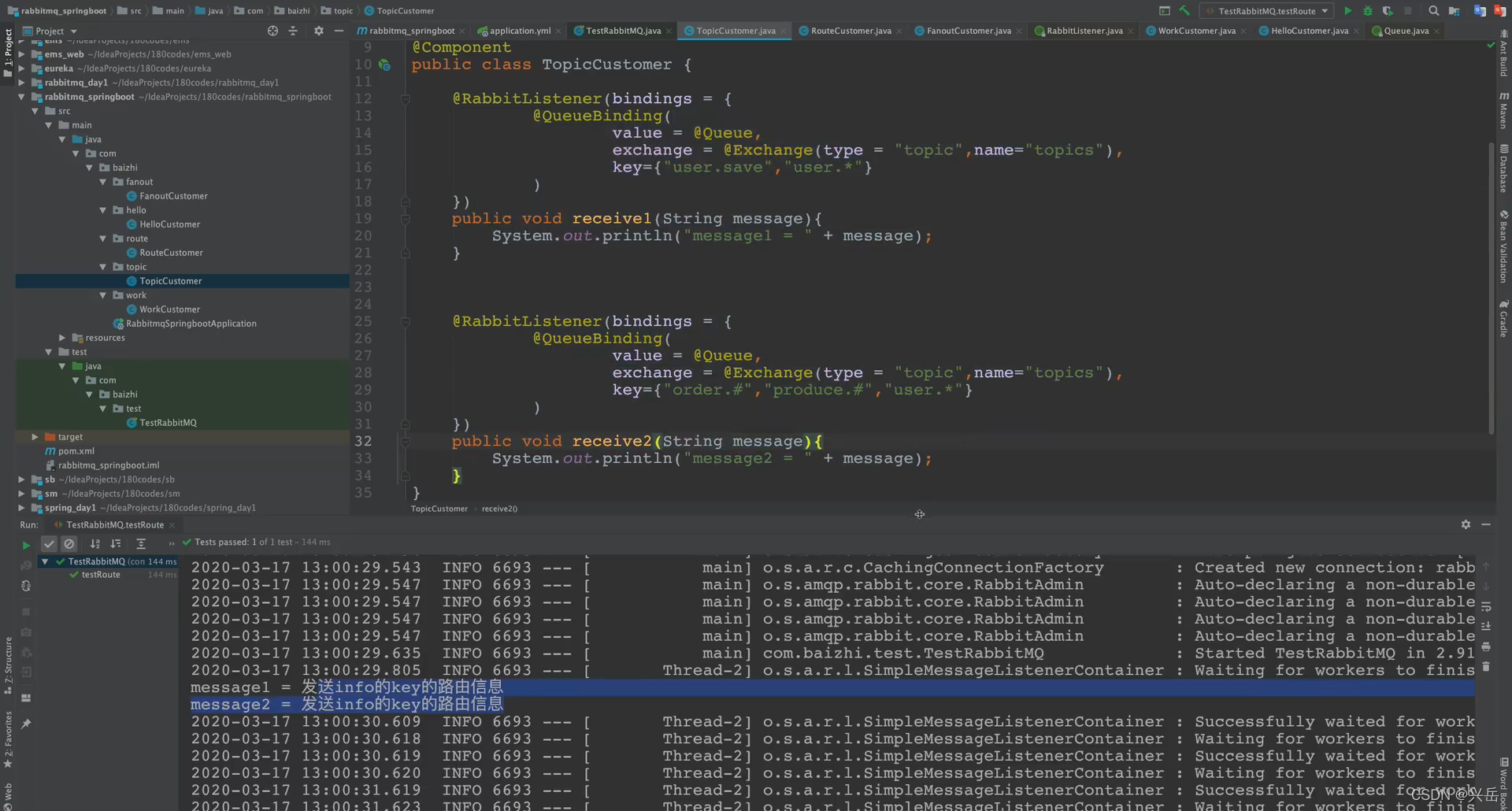
Task: Toggle Structure tool window
Action: pos(8,665)
